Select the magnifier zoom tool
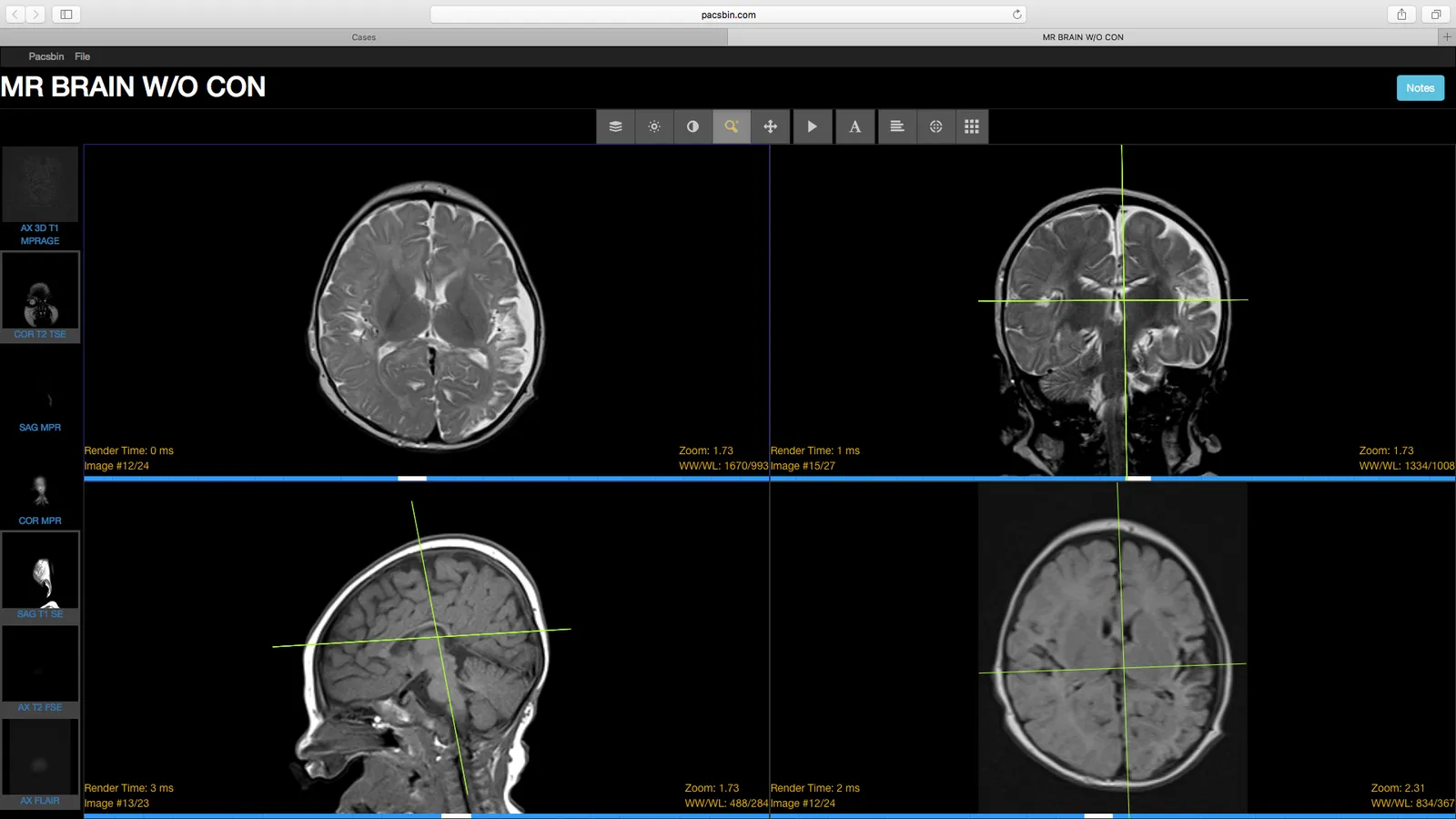1456x819 pixels. point(732,126)
